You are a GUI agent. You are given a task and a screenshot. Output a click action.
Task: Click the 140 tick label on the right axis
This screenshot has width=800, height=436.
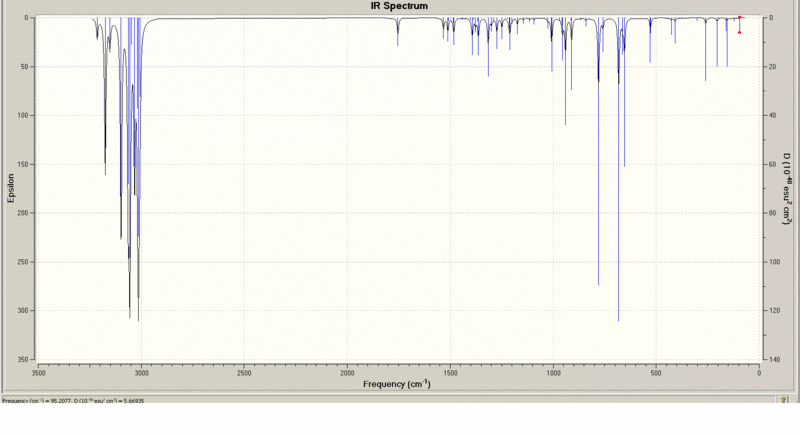773,360
